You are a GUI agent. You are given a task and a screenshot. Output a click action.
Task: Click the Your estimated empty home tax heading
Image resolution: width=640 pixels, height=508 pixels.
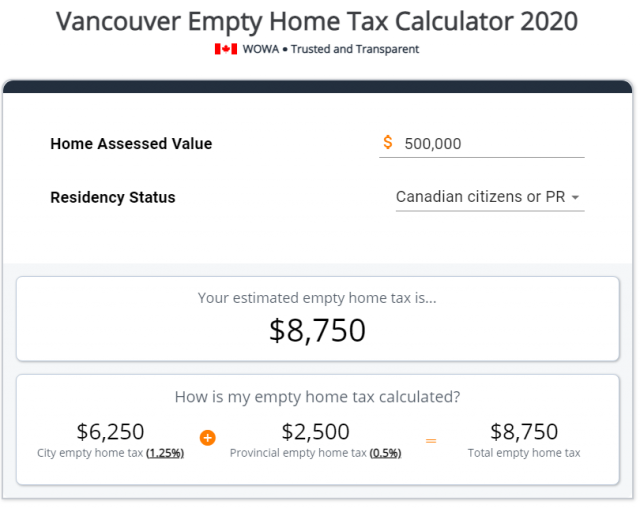[317, 298]
